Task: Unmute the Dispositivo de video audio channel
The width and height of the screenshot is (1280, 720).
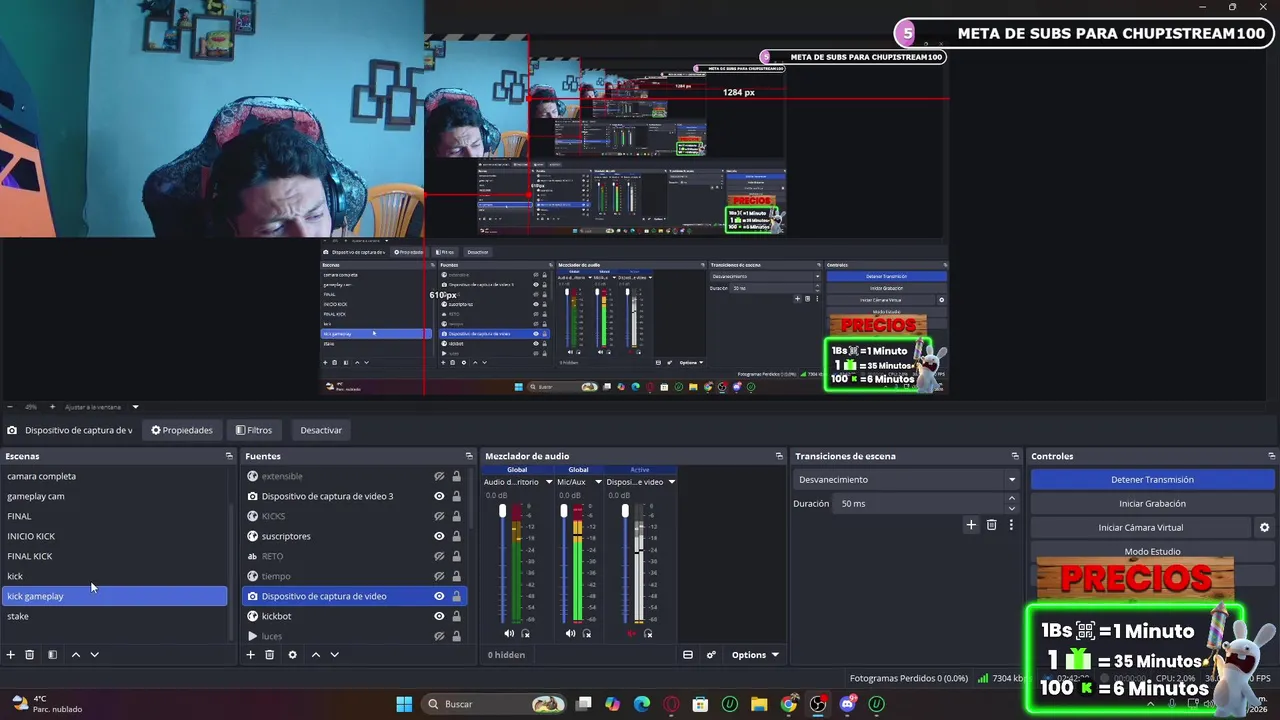Action: (631, 633)
